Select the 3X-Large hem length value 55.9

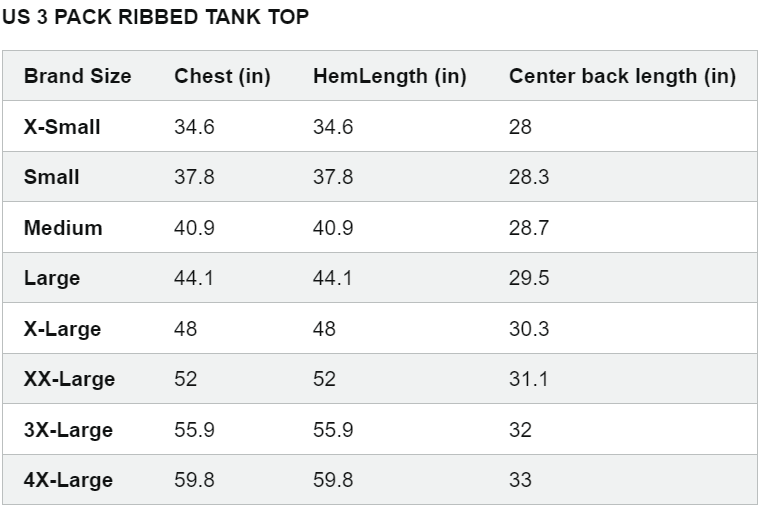pos(333,430)
